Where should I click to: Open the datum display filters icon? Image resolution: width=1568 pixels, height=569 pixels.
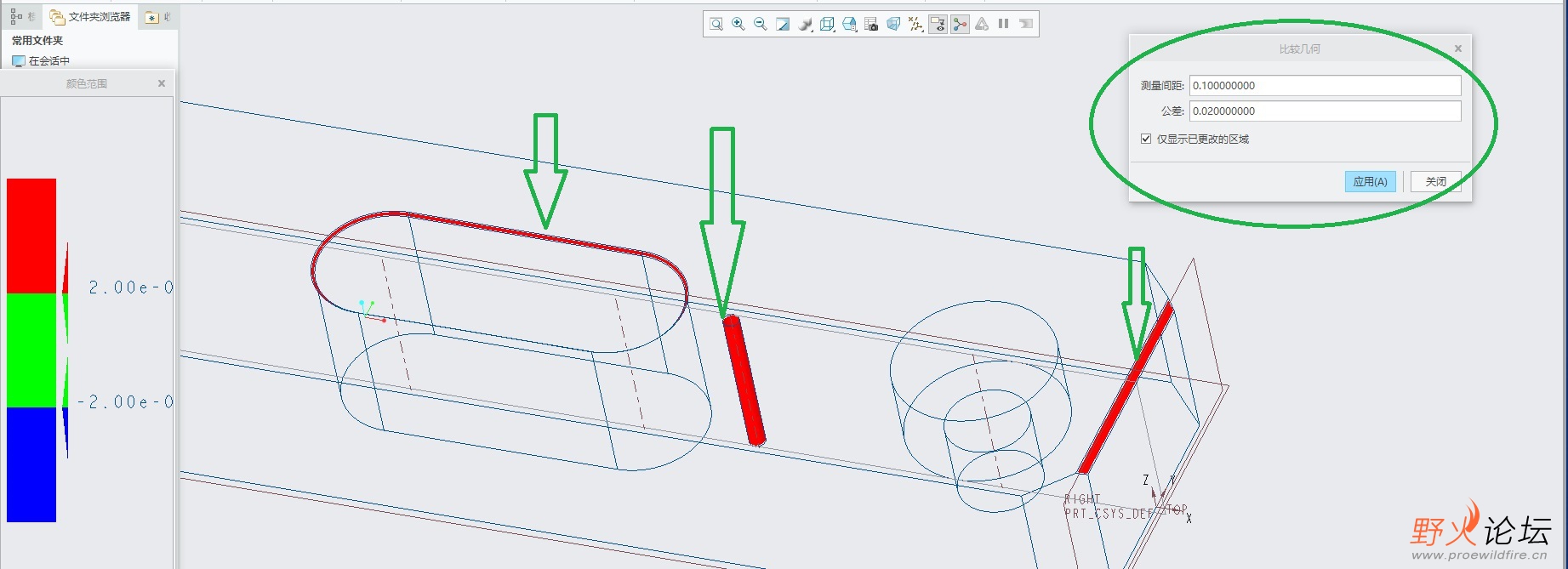[x=915, y=24]
